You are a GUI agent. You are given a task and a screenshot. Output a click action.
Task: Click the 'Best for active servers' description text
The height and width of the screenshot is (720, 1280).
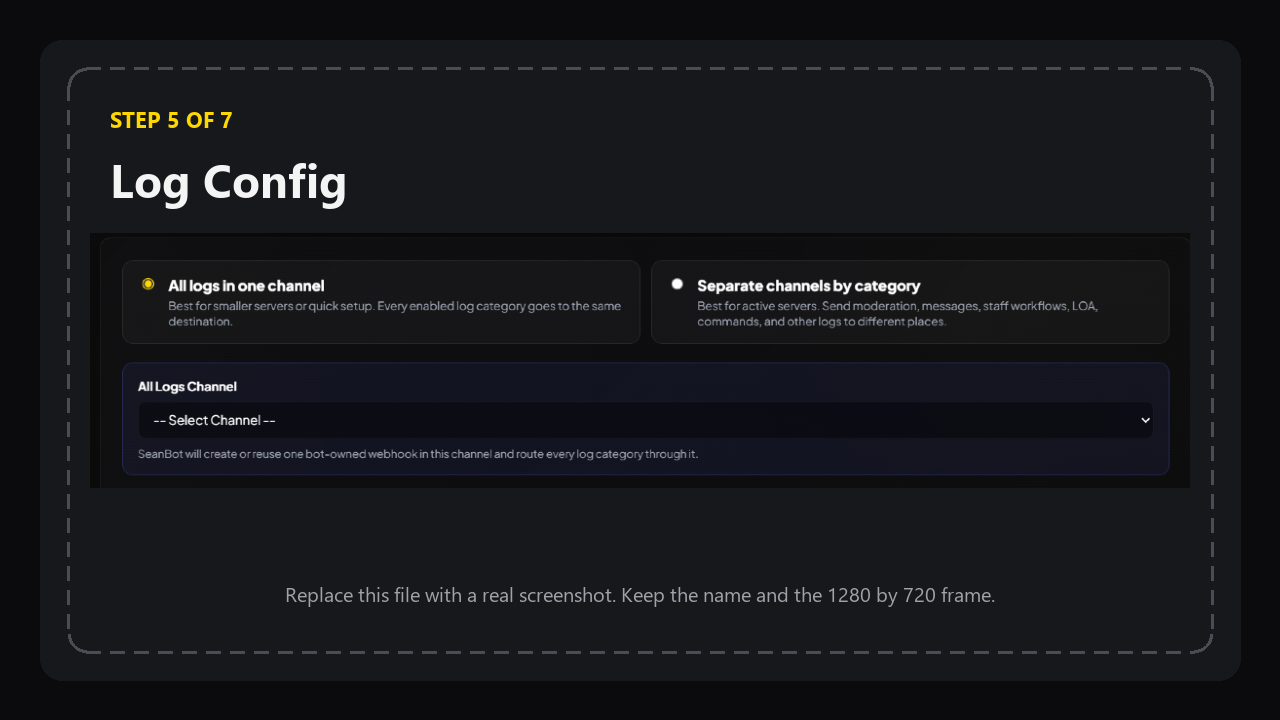[897, 314]
